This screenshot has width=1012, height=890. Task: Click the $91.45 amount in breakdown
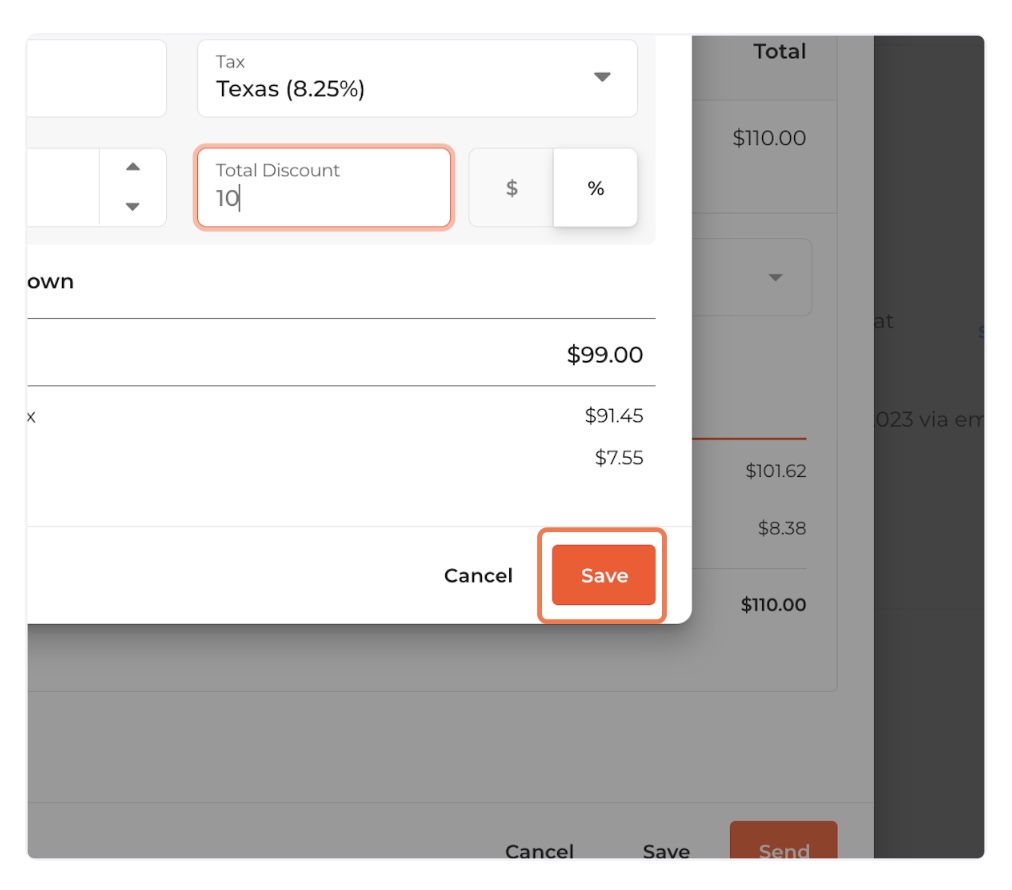click(x=613, y=415)
